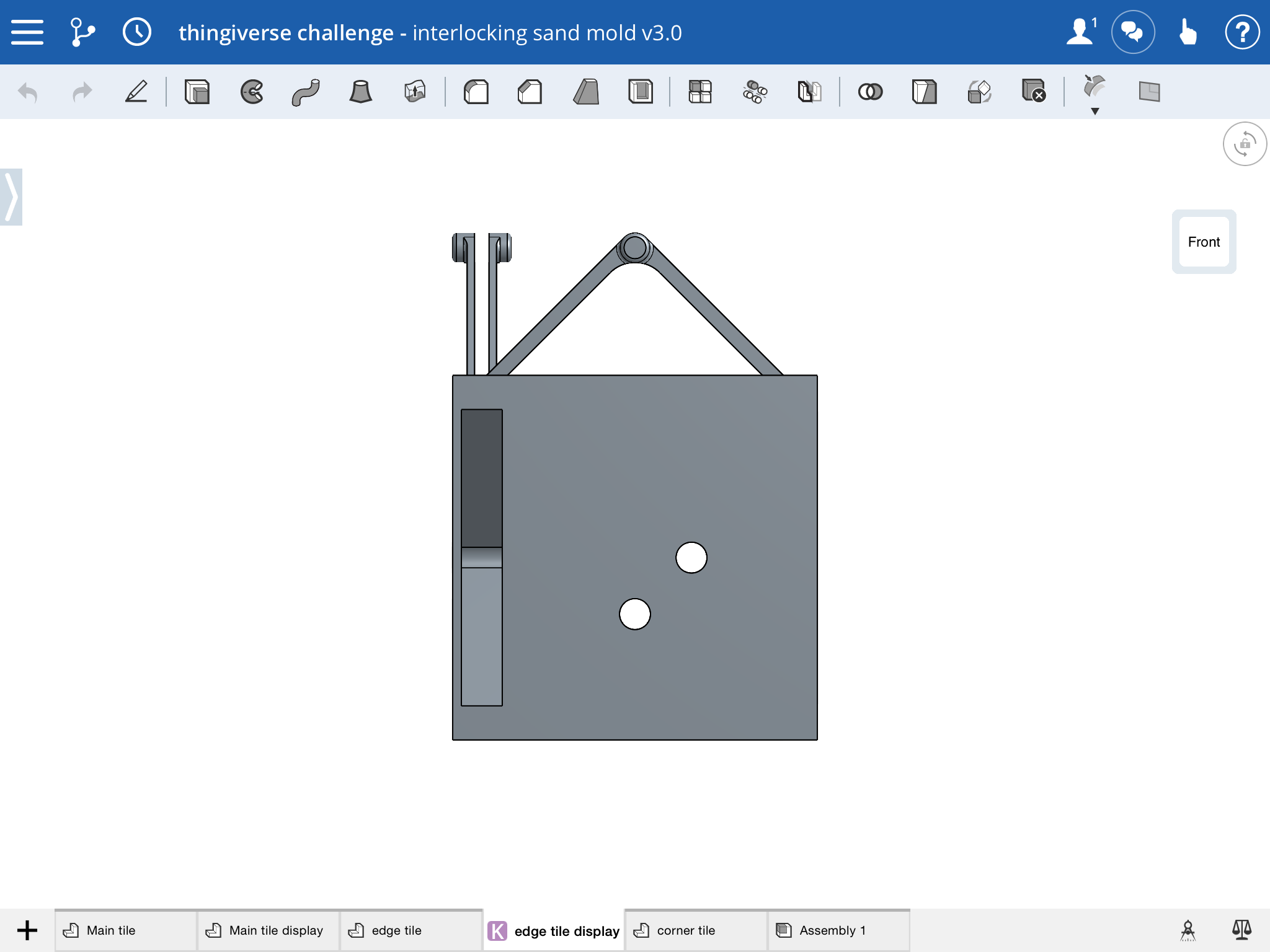Switch to the Main tile display tab
1270x952 pixels.
pos(269,930)
